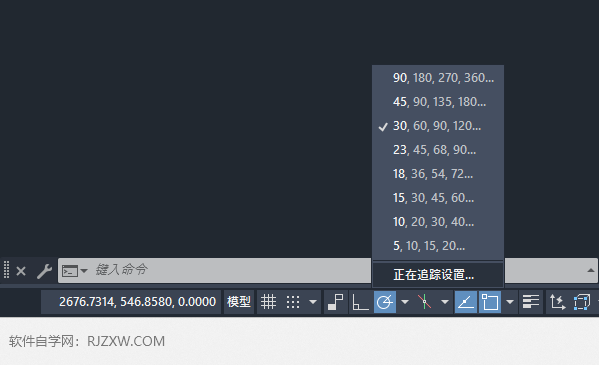
Task: Expand command history arrow
Action: [591, 270]
